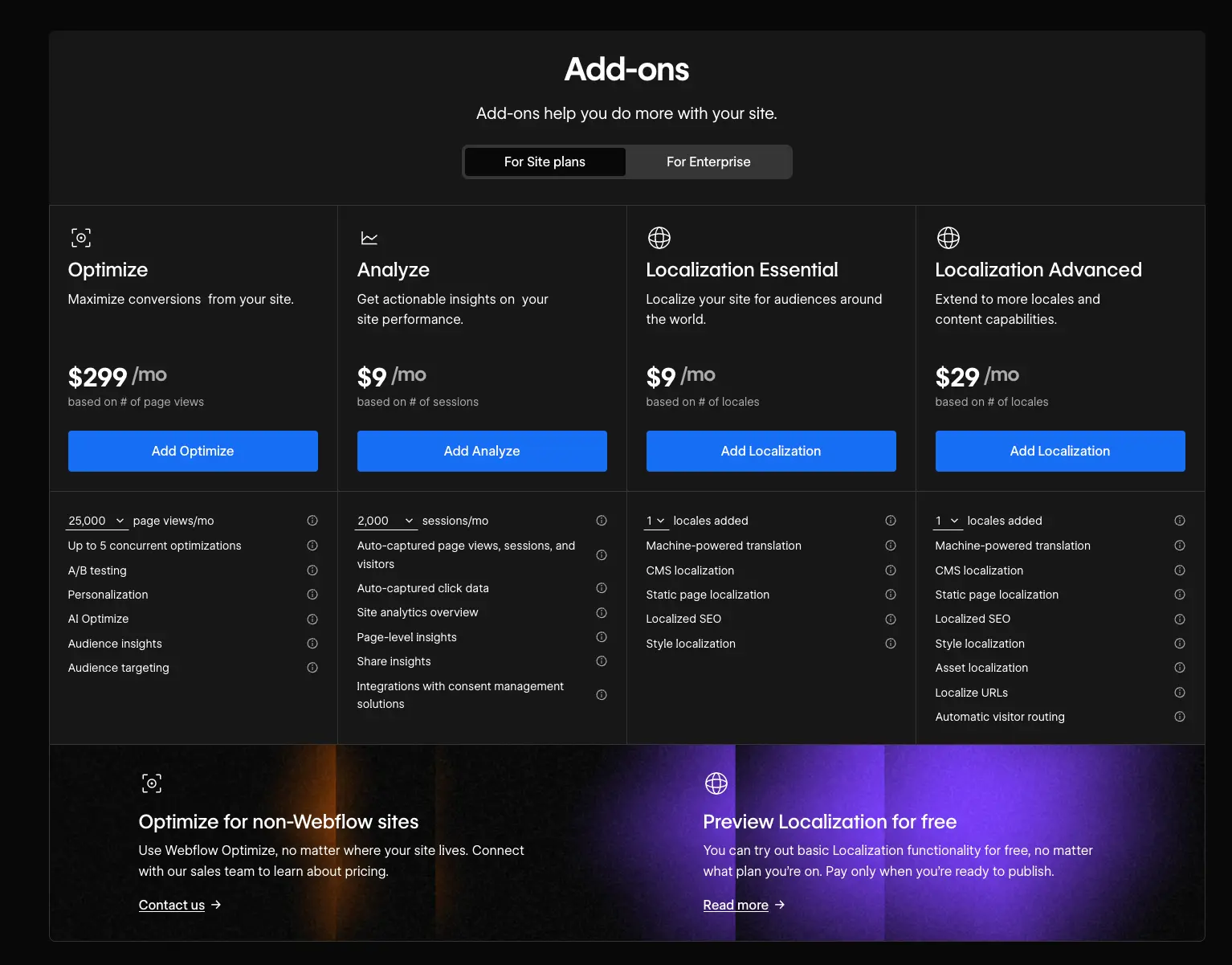Viewport: 1232px width, 965px height.
Task: Open the 2,000 sessions dropdown
Action: [386, 521]
